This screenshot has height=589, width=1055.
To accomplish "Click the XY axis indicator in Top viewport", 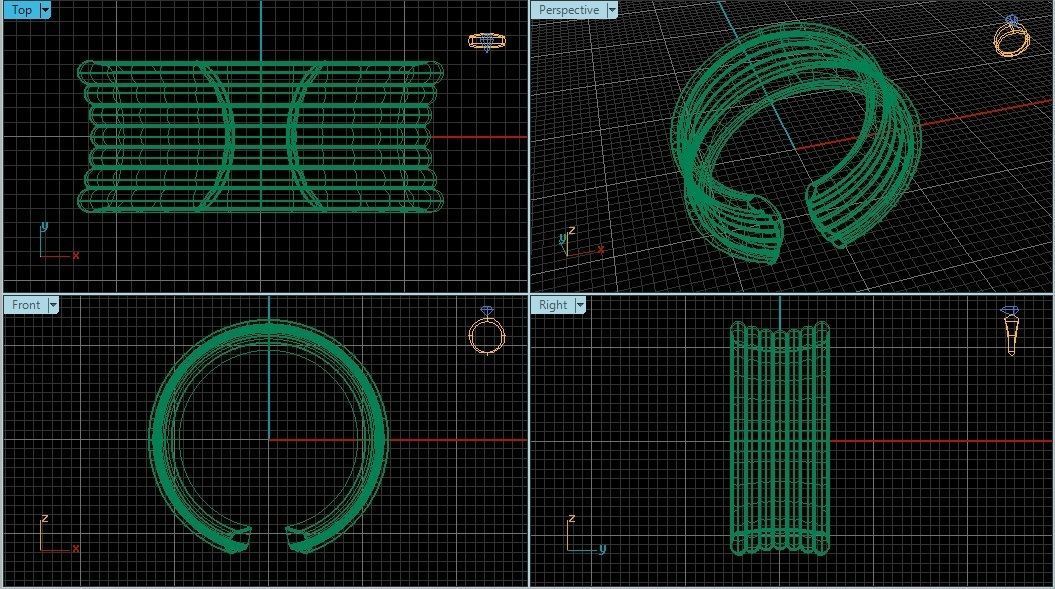I will [58, 241].
